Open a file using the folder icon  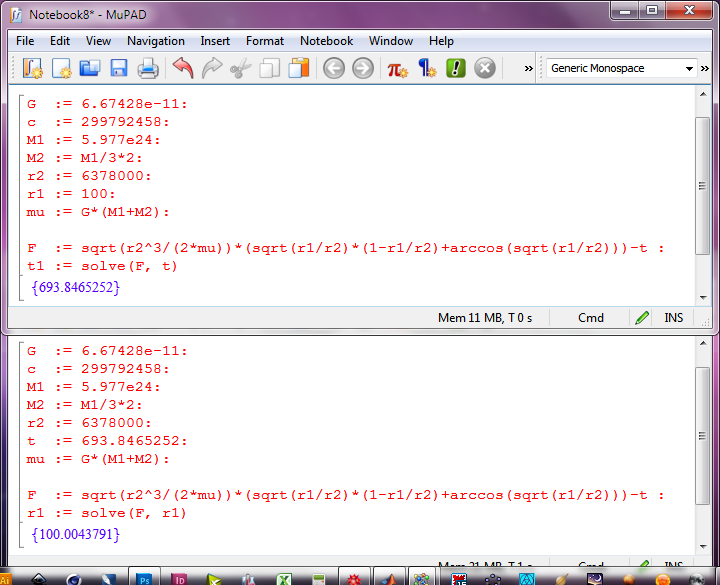coord(90,69)
